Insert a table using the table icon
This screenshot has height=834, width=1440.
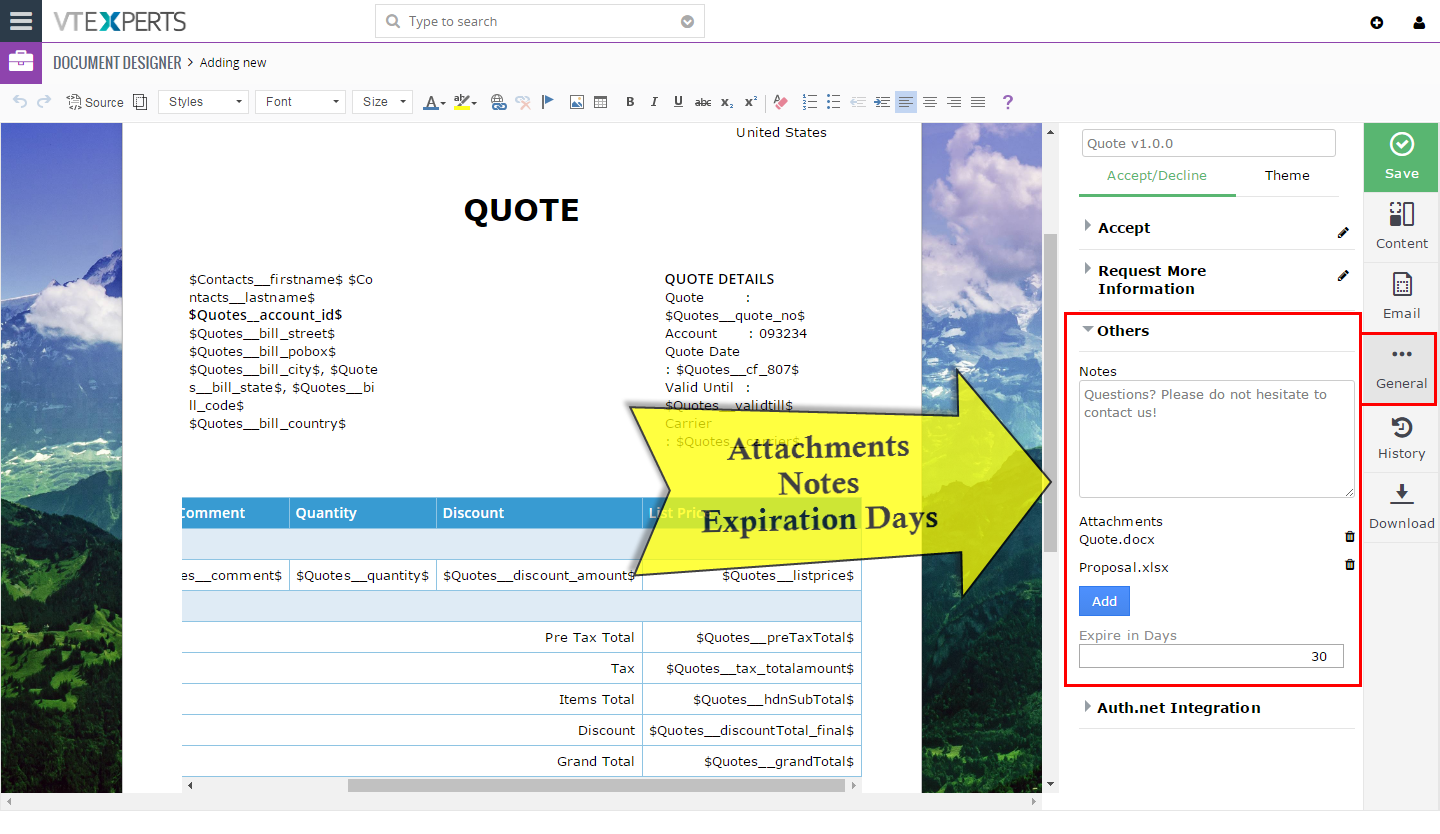tap(601, 102)
